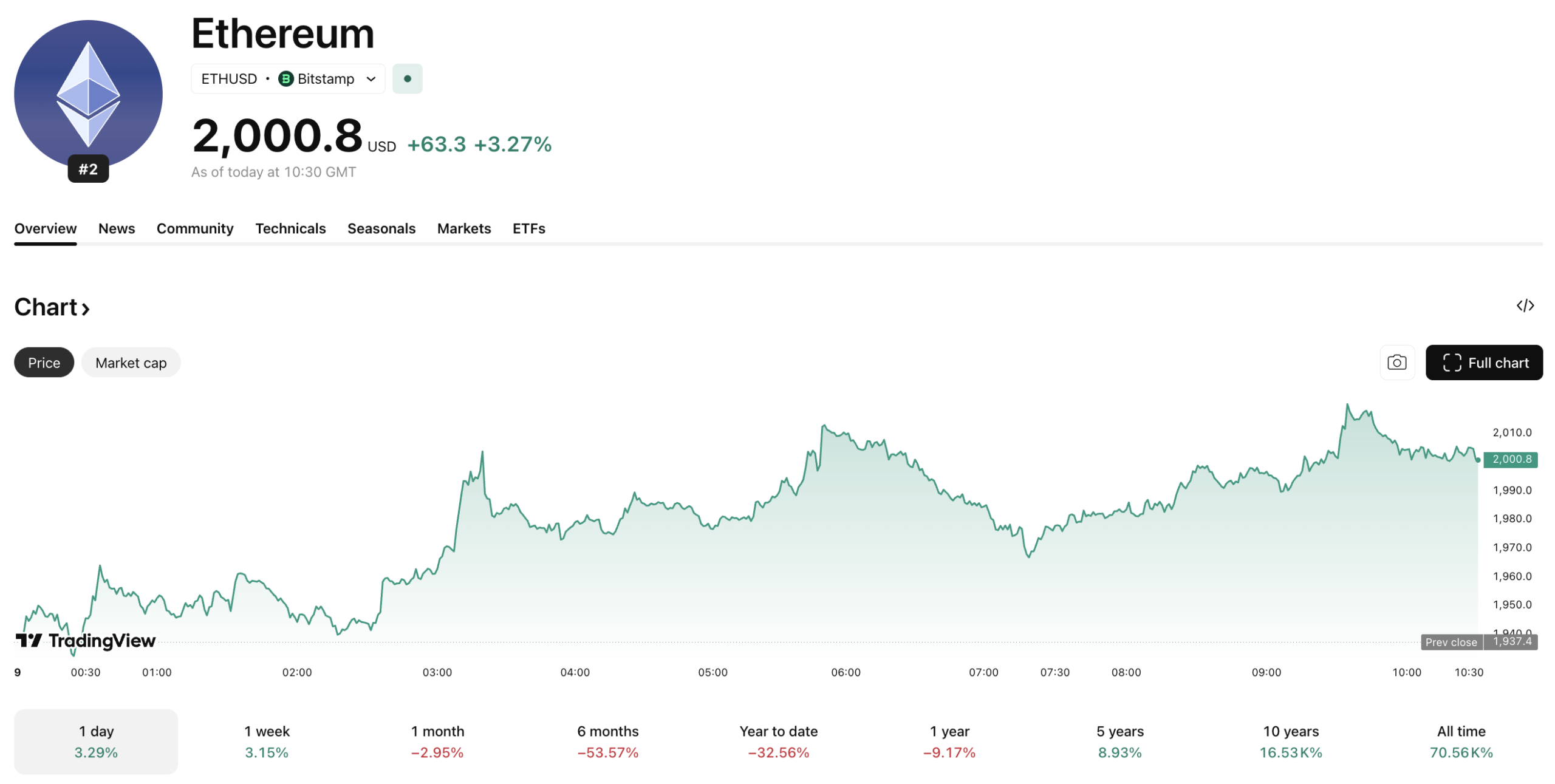Screen dimensions: 1555x784
Task: Open the ETHUSD Bitstamp exchange dropdown
Action: pyautogui.click(x=288, y=79)
